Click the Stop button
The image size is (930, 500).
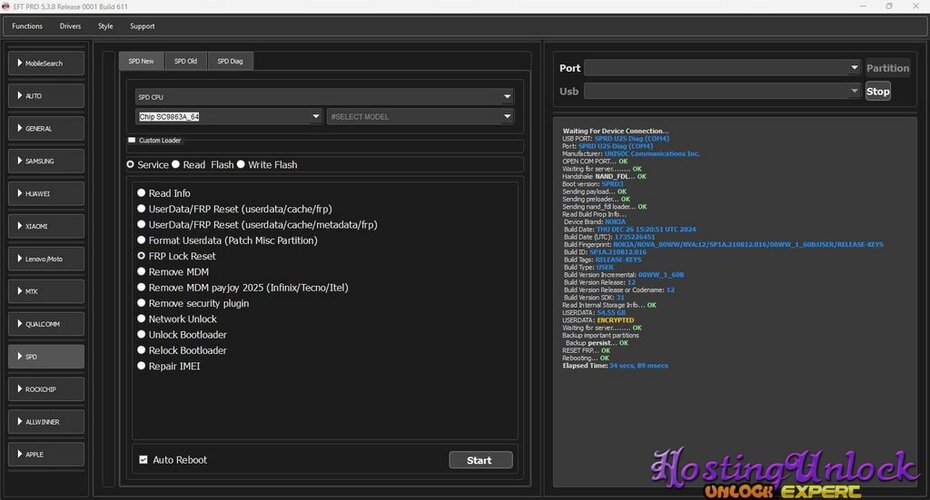pos(878,91)
